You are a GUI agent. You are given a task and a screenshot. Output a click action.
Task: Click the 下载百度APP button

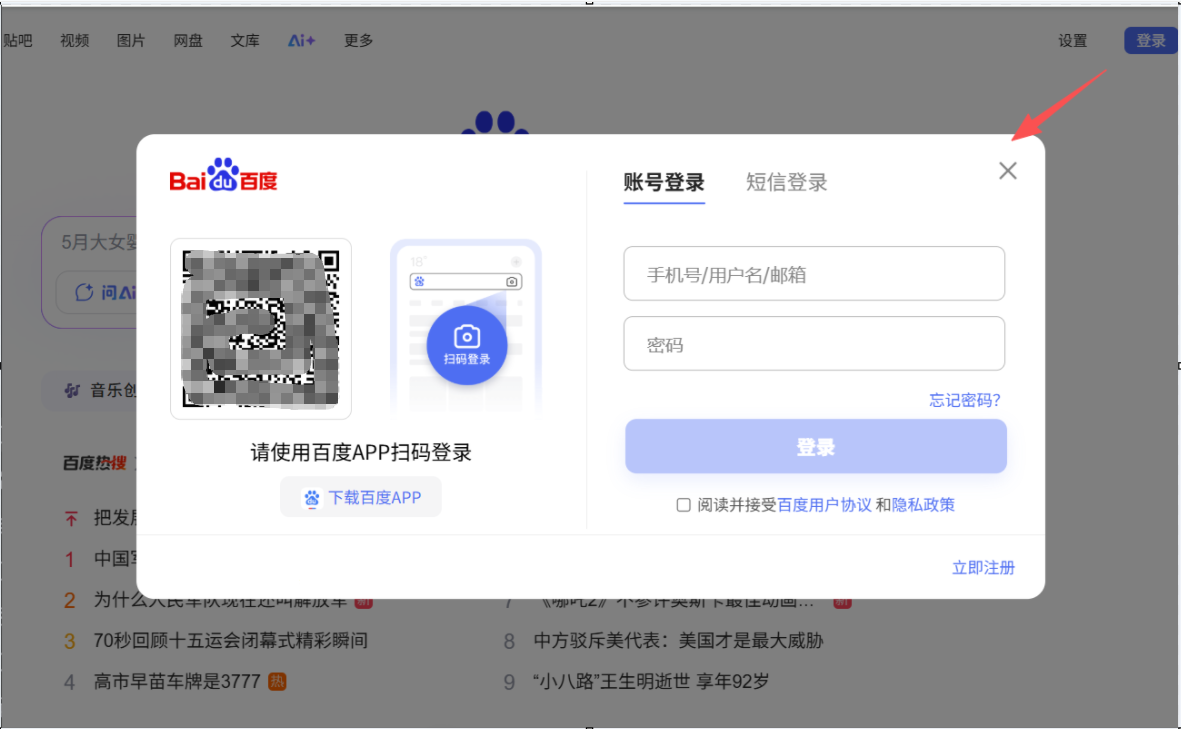click(361, 497)
